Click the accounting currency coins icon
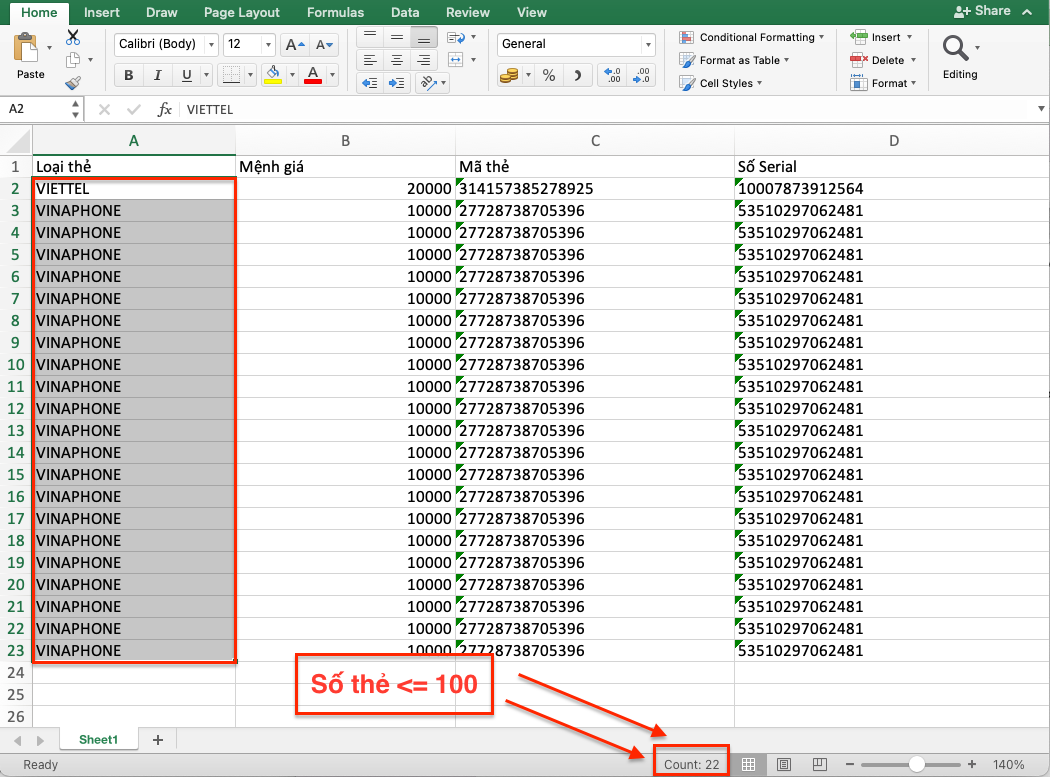The image size is (1050, 777). pos(509,75)
